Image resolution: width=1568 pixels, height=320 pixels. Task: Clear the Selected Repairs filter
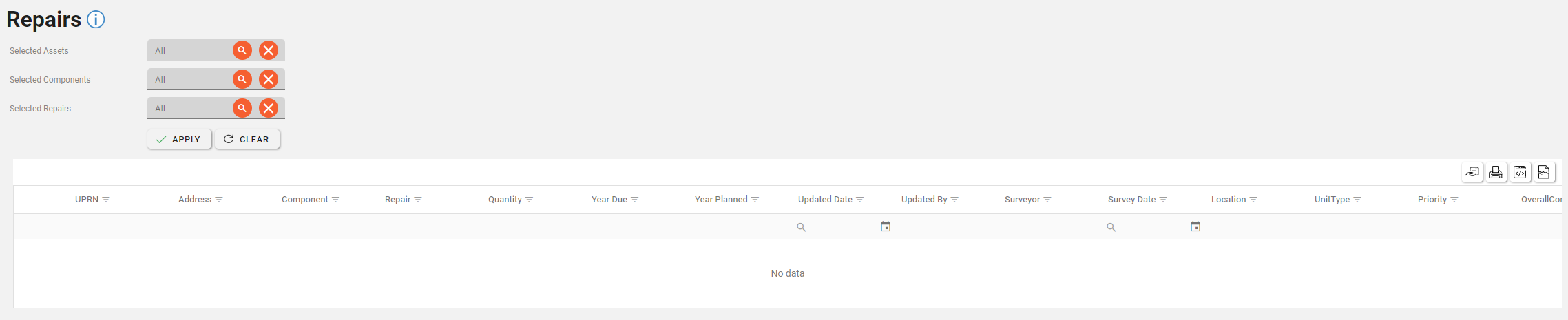(269, 108)
